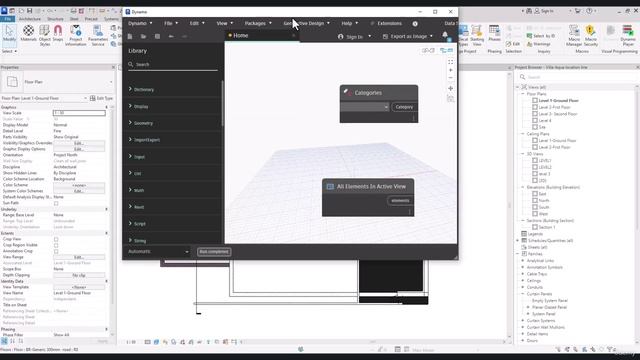Zoom out on the Dynamo canvas
This screenshot has width=640, height=360.
450,78
